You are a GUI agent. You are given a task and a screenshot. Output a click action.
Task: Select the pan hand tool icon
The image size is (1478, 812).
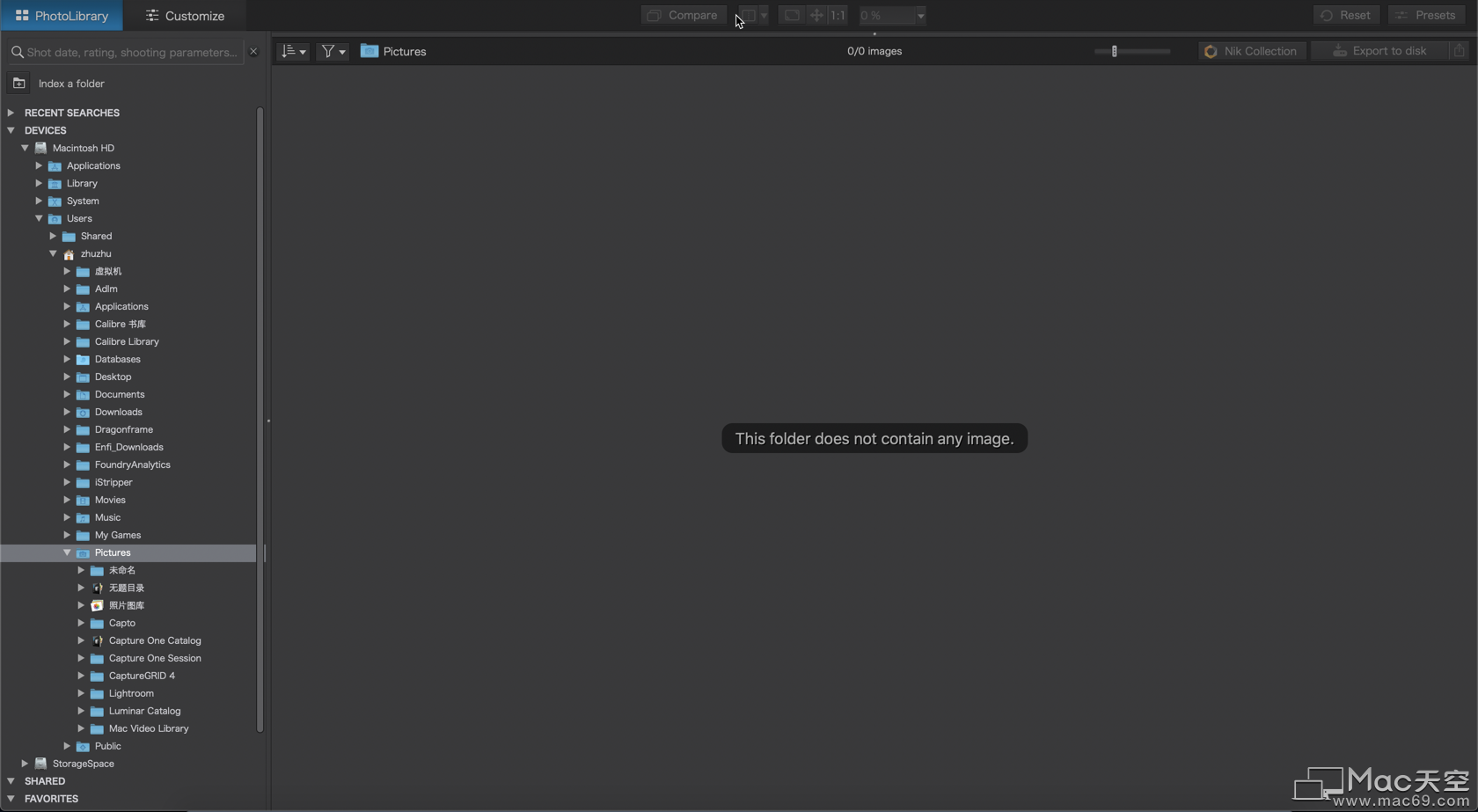click(816, 15)
